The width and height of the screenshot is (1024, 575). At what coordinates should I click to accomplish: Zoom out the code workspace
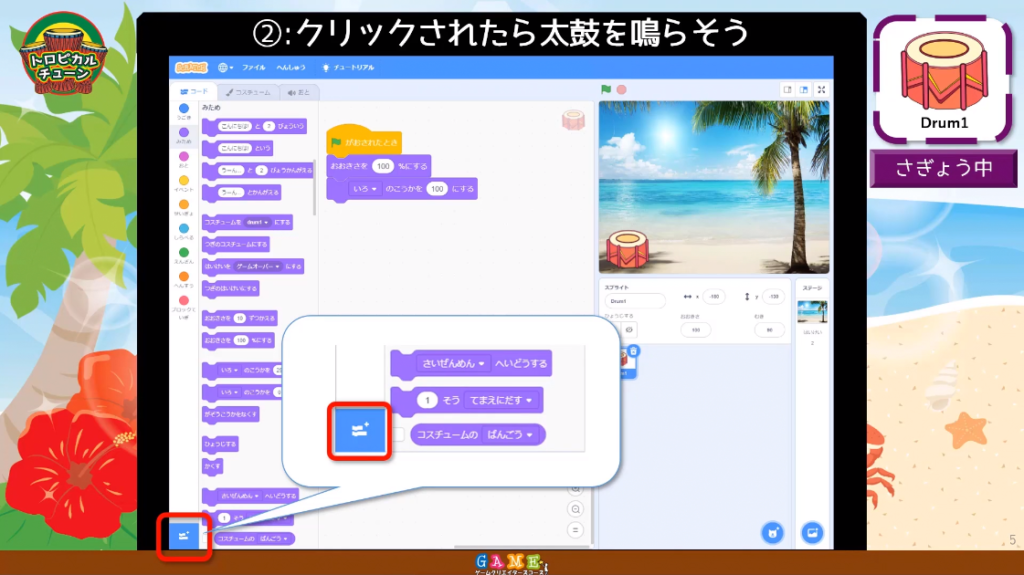(x=575, y=509)
